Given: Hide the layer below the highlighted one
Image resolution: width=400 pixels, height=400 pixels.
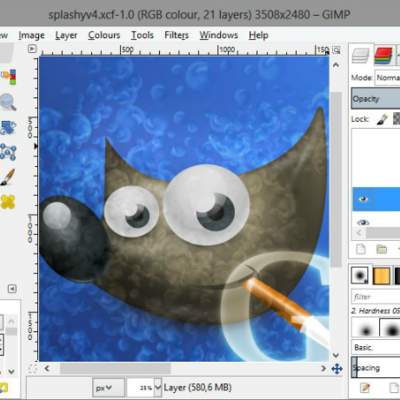Looking at the screenshot, I should pos(363,222).
